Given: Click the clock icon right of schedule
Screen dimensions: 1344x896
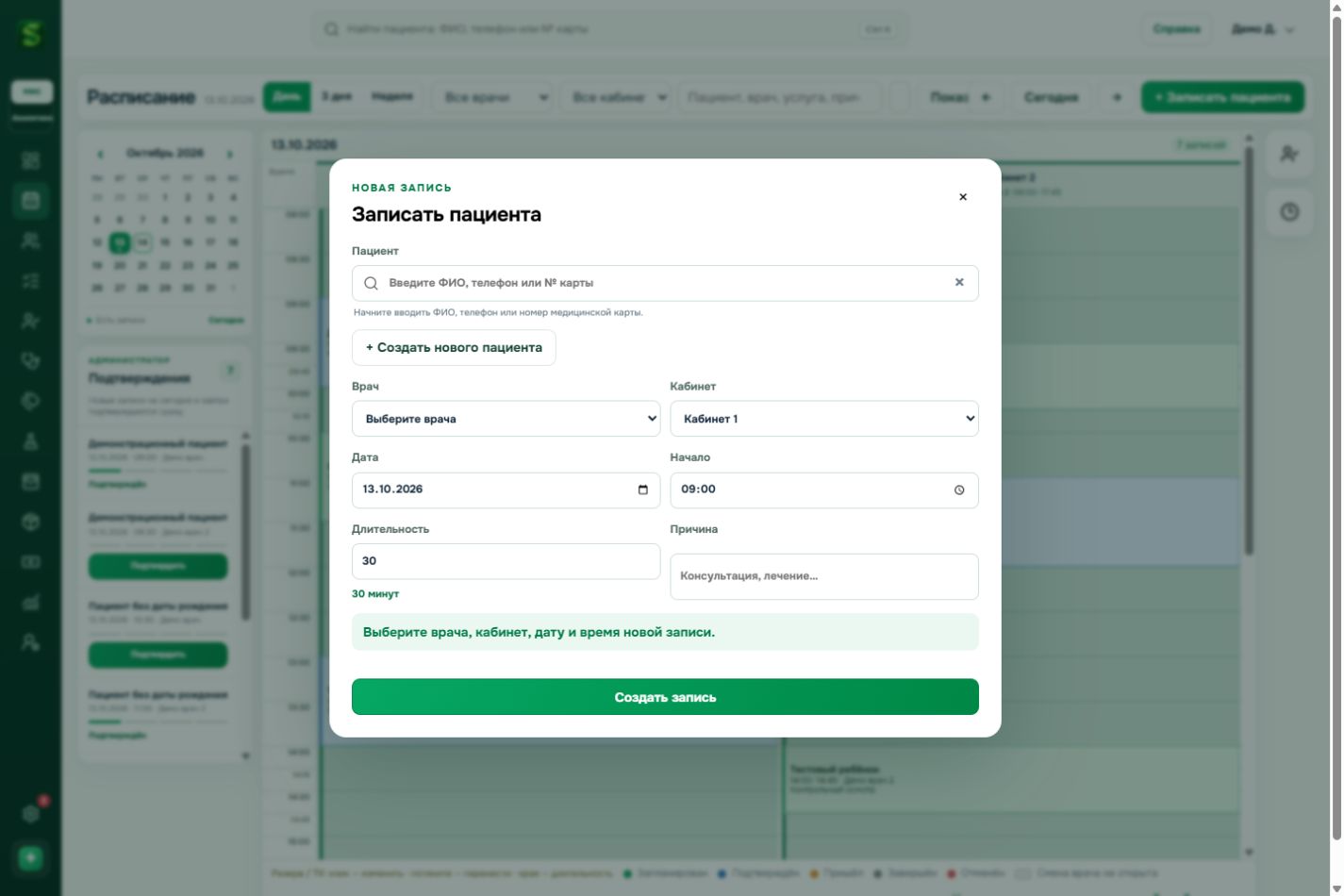Looking at the screenshot, I should (1289, 212).
